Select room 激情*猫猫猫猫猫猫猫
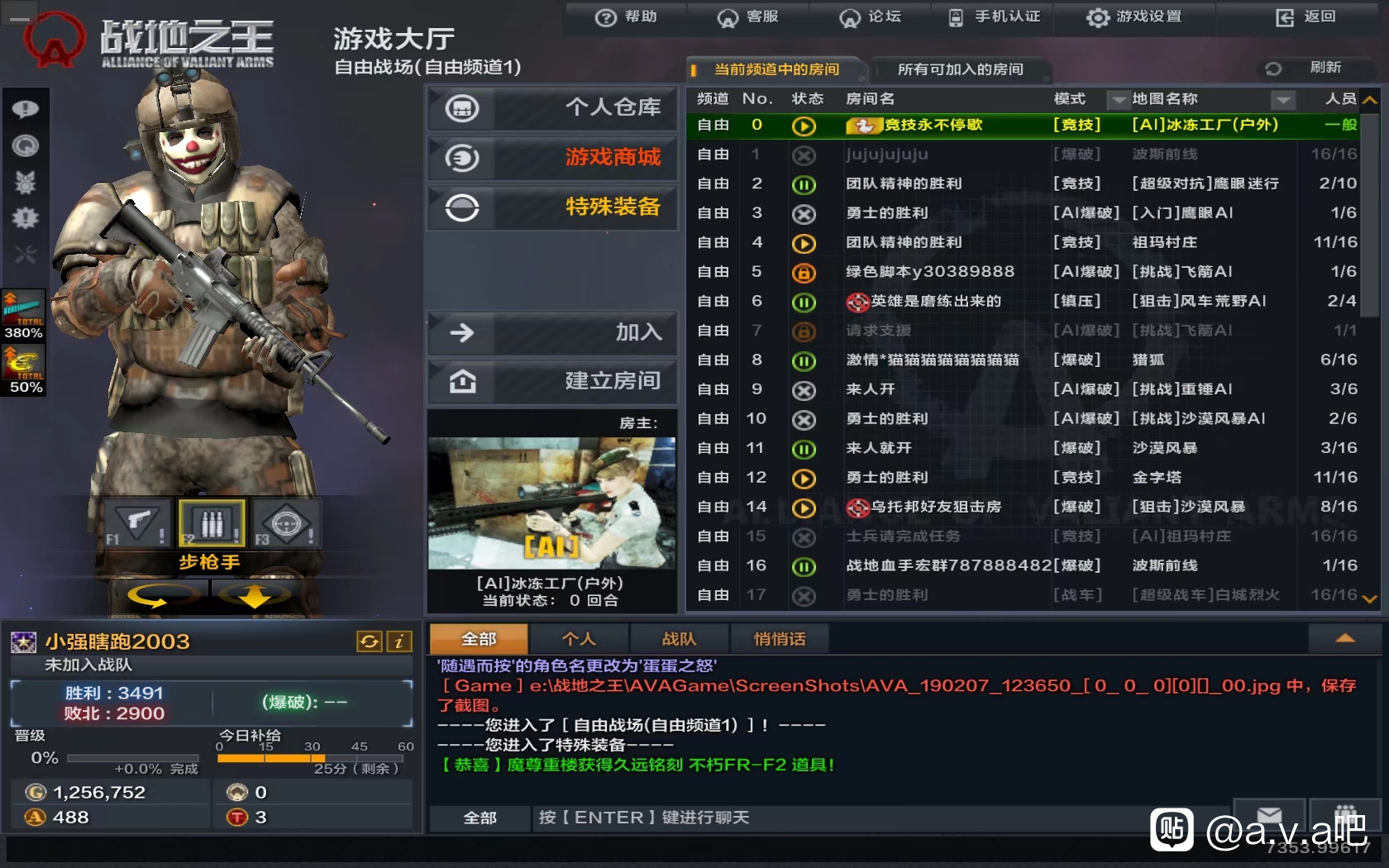This screenshot has width=1389, height=868. 1023,360
